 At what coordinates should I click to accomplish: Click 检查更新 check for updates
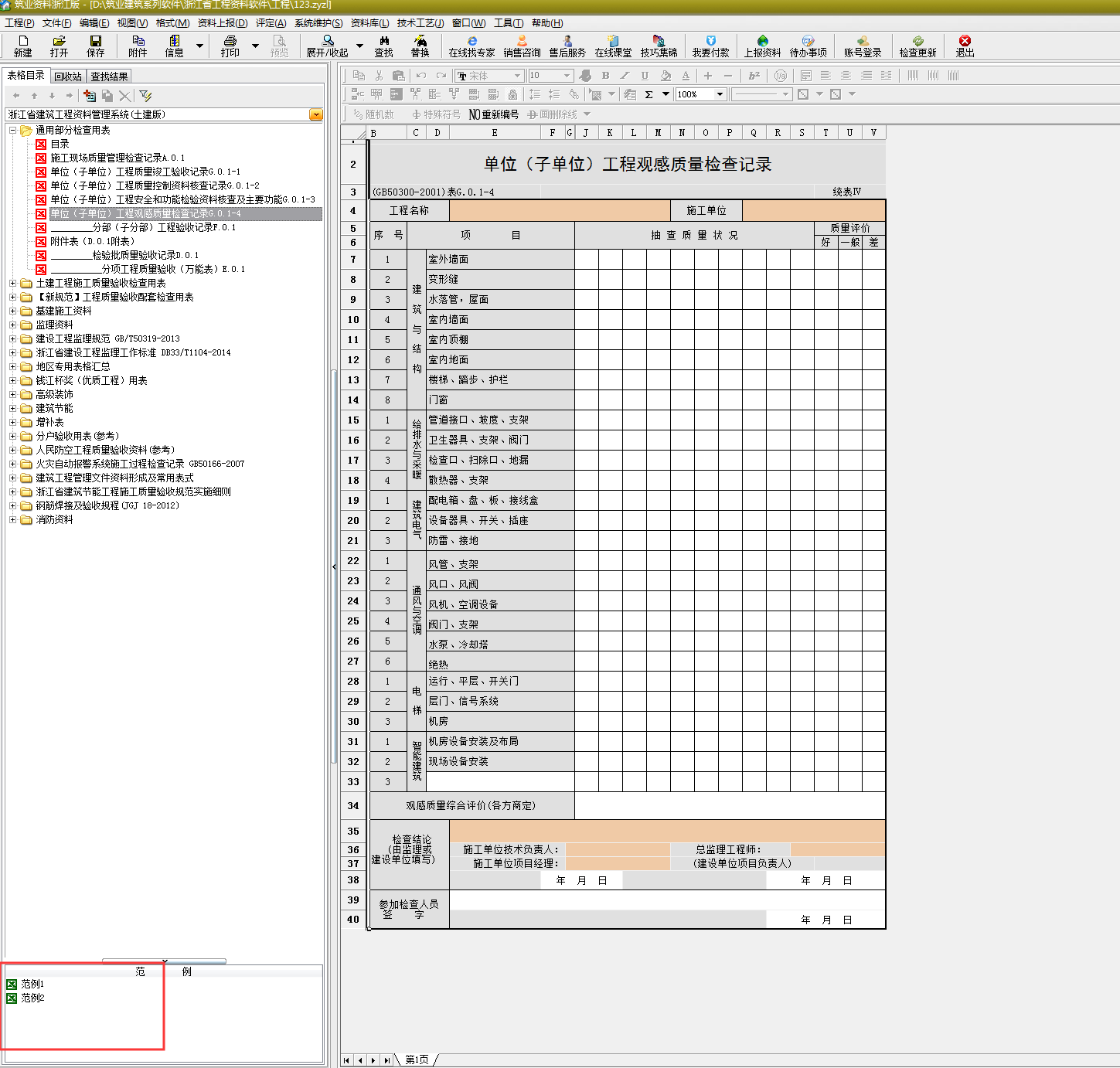[x=917, y=46]
